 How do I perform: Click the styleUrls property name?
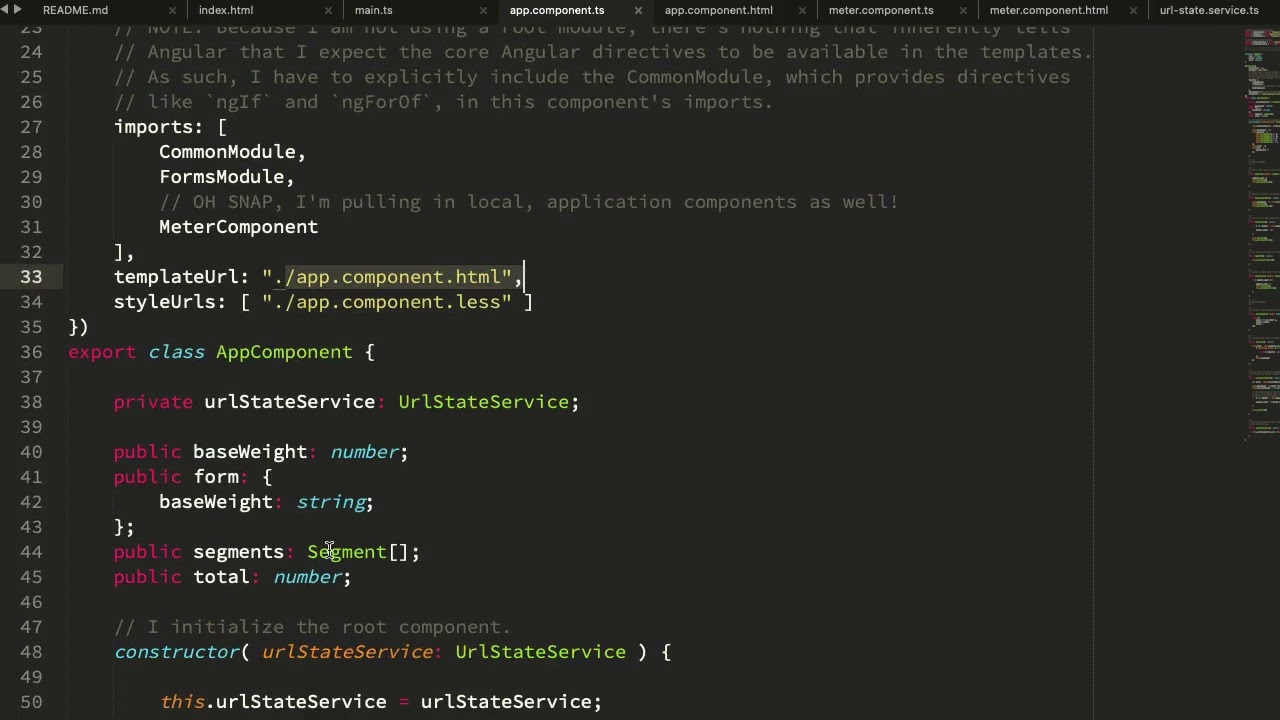coord(164,302)
